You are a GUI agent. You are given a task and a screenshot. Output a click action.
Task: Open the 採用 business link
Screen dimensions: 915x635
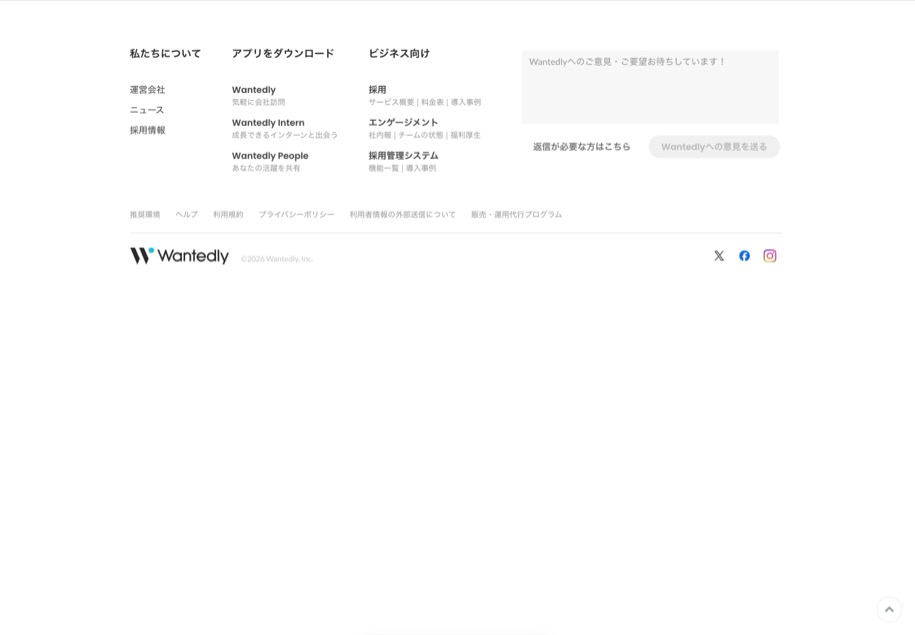(377, 90)
